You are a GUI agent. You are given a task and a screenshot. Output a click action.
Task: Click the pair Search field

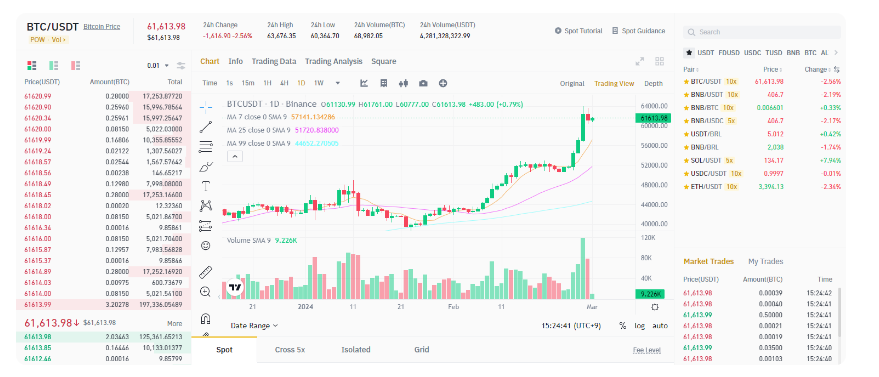(762, 32)
